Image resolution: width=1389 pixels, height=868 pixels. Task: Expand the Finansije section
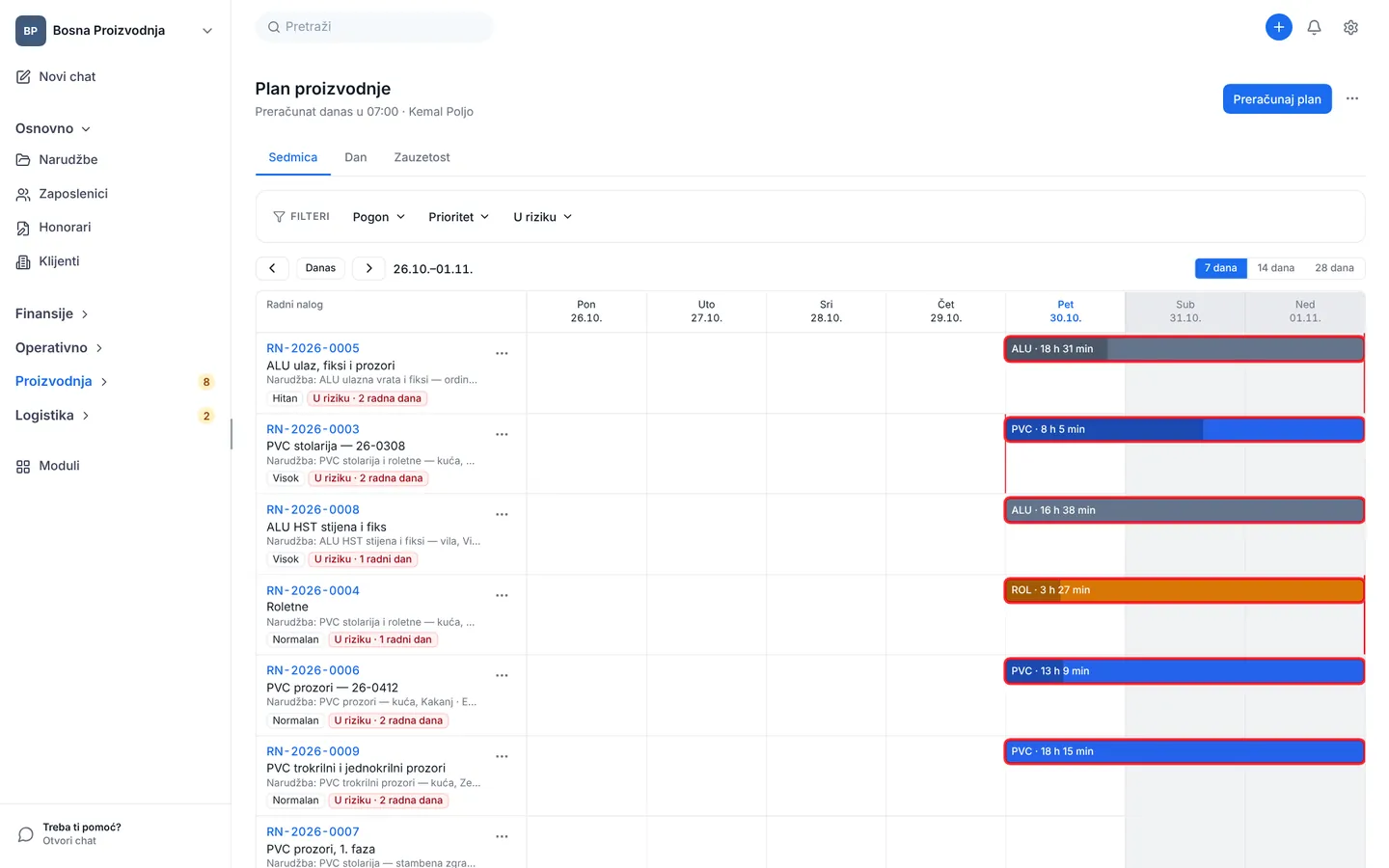52,313
